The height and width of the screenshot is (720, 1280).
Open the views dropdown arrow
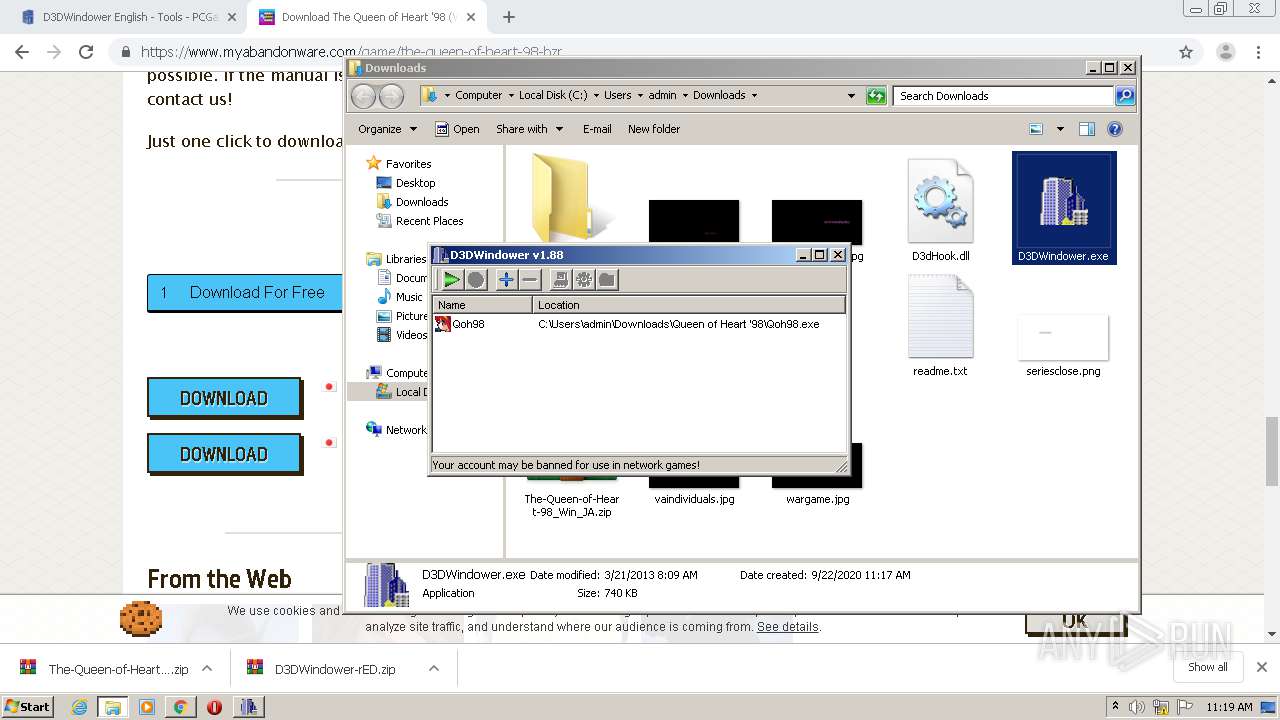pyautogui.click(x=1059, y=129)
